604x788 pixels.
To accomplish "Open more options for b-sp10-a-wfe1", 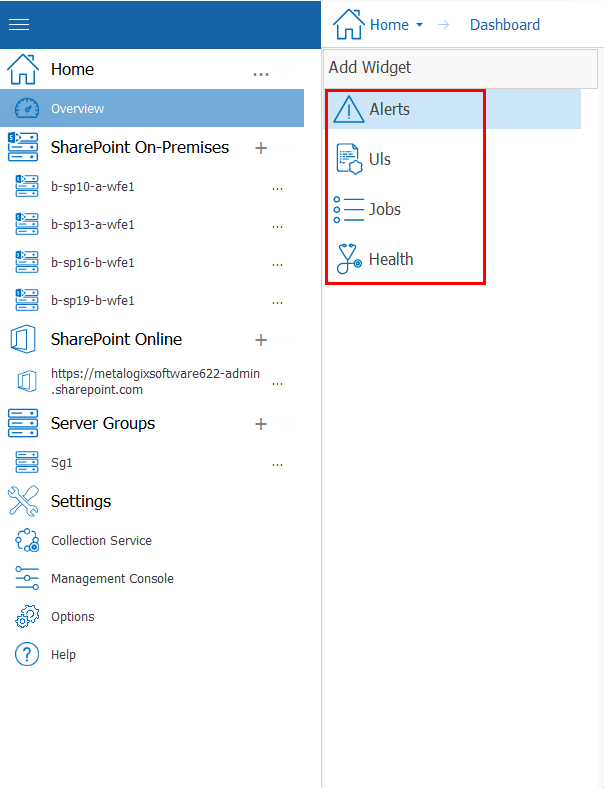I will (x=277, y=187).
